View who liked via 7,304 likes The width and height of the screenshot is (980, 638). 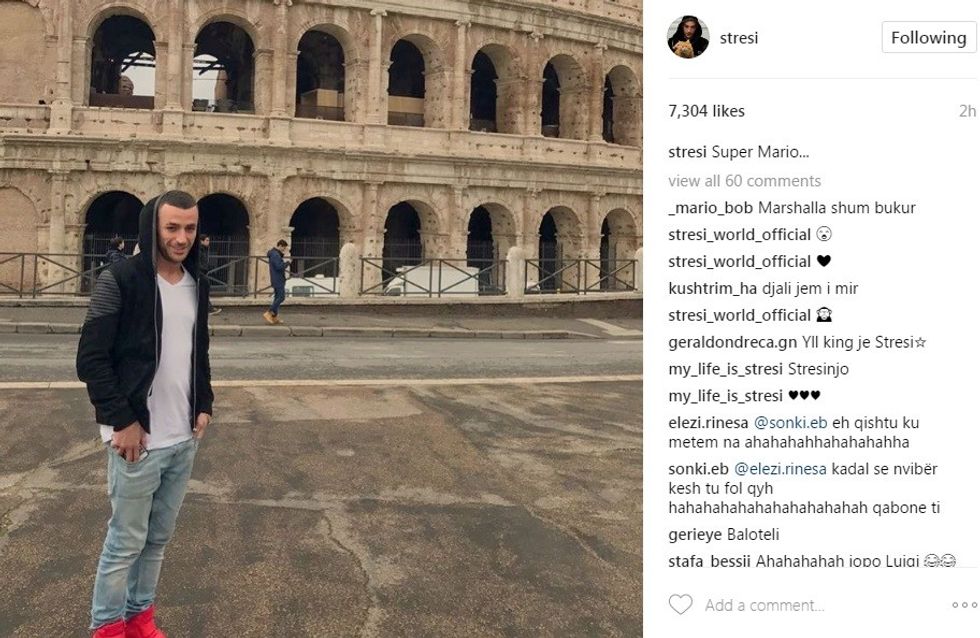pyautogui.click(x=706, y=111)
